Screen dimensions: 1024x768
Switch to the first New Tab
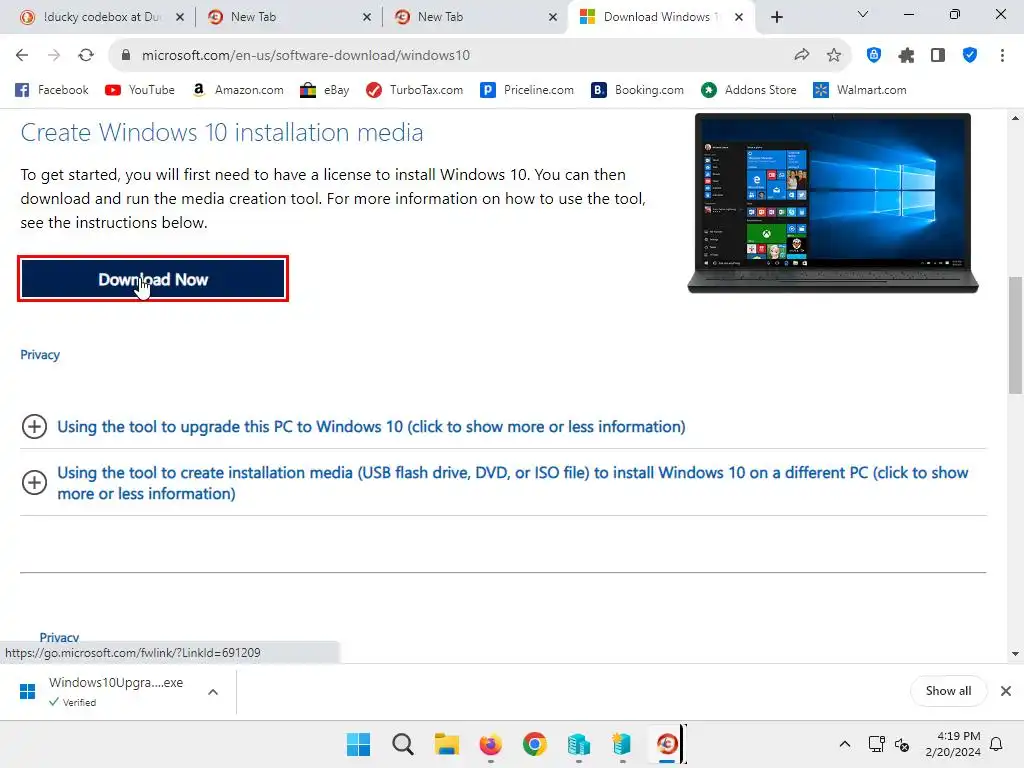click(x=281, y=17)
